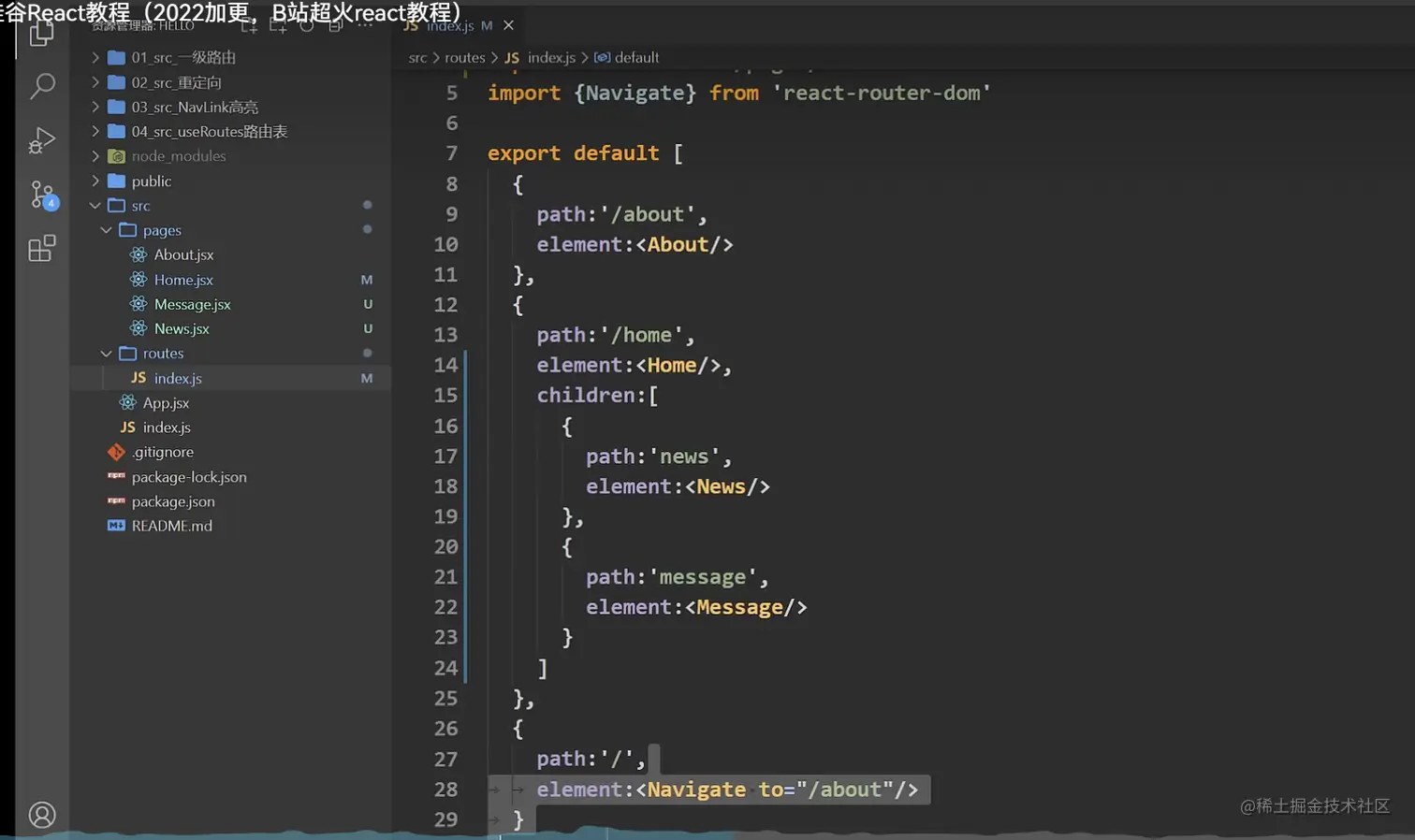
Task: Click line number 28 in the gutter
Action: pos(446,789)
